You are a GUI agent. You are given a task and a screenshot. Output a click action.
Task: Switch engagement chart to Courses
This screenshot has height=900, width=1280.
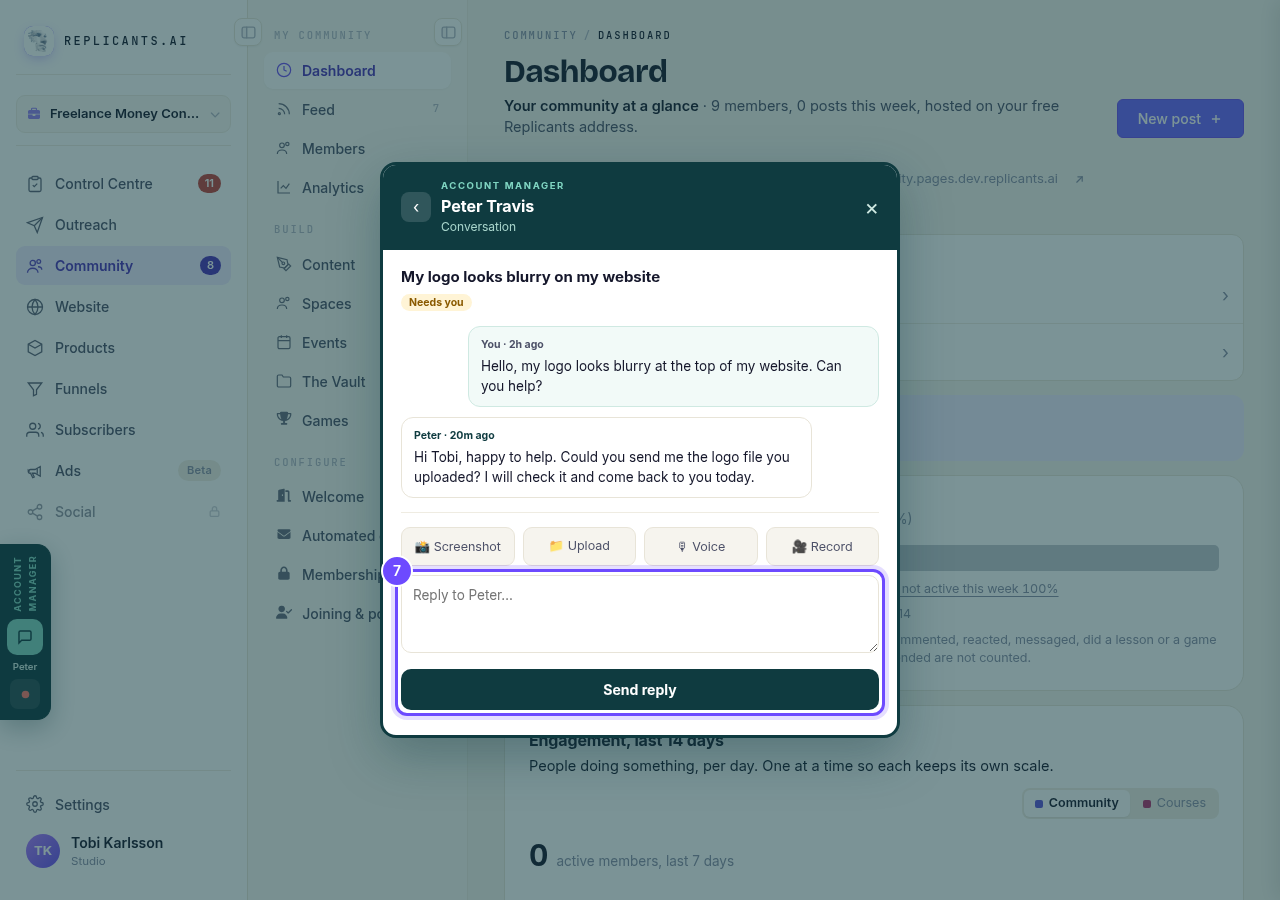click(1174, 803)
